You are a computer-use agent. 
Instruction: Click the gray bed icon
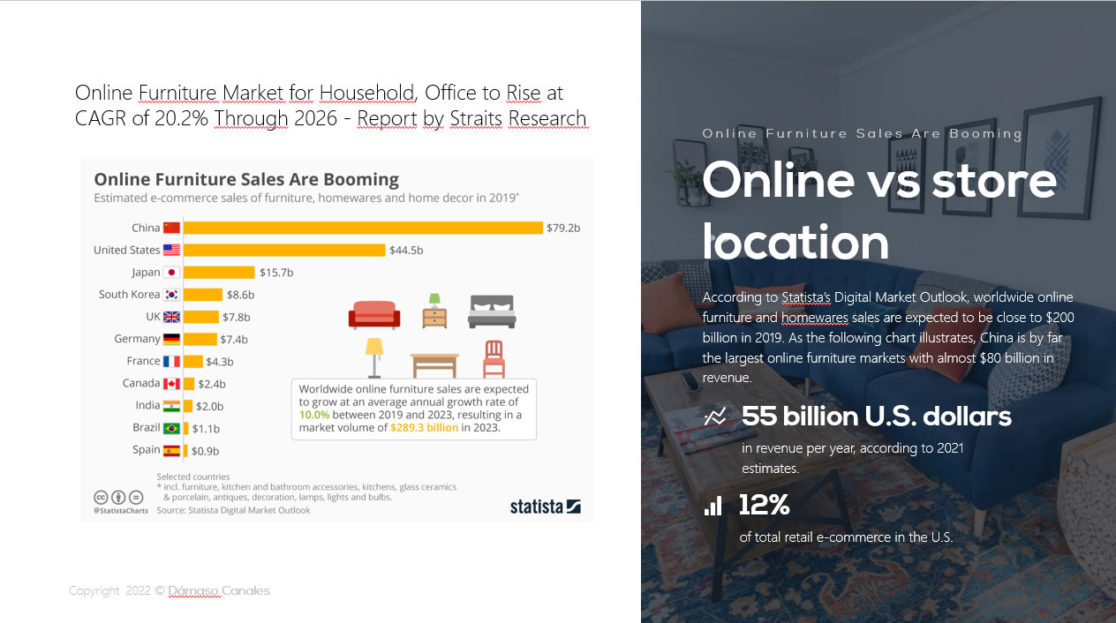coord(491,311)
